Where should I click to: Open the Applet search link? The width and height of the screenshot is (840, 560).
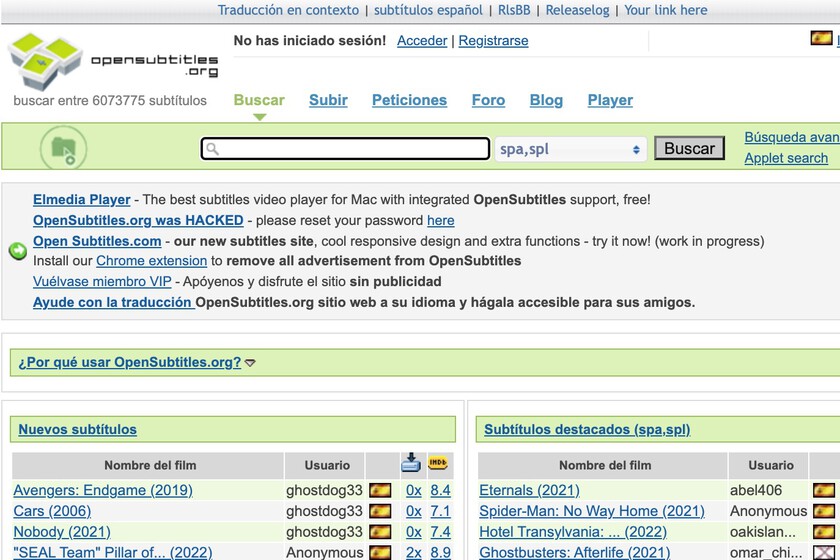click(786, 158)
